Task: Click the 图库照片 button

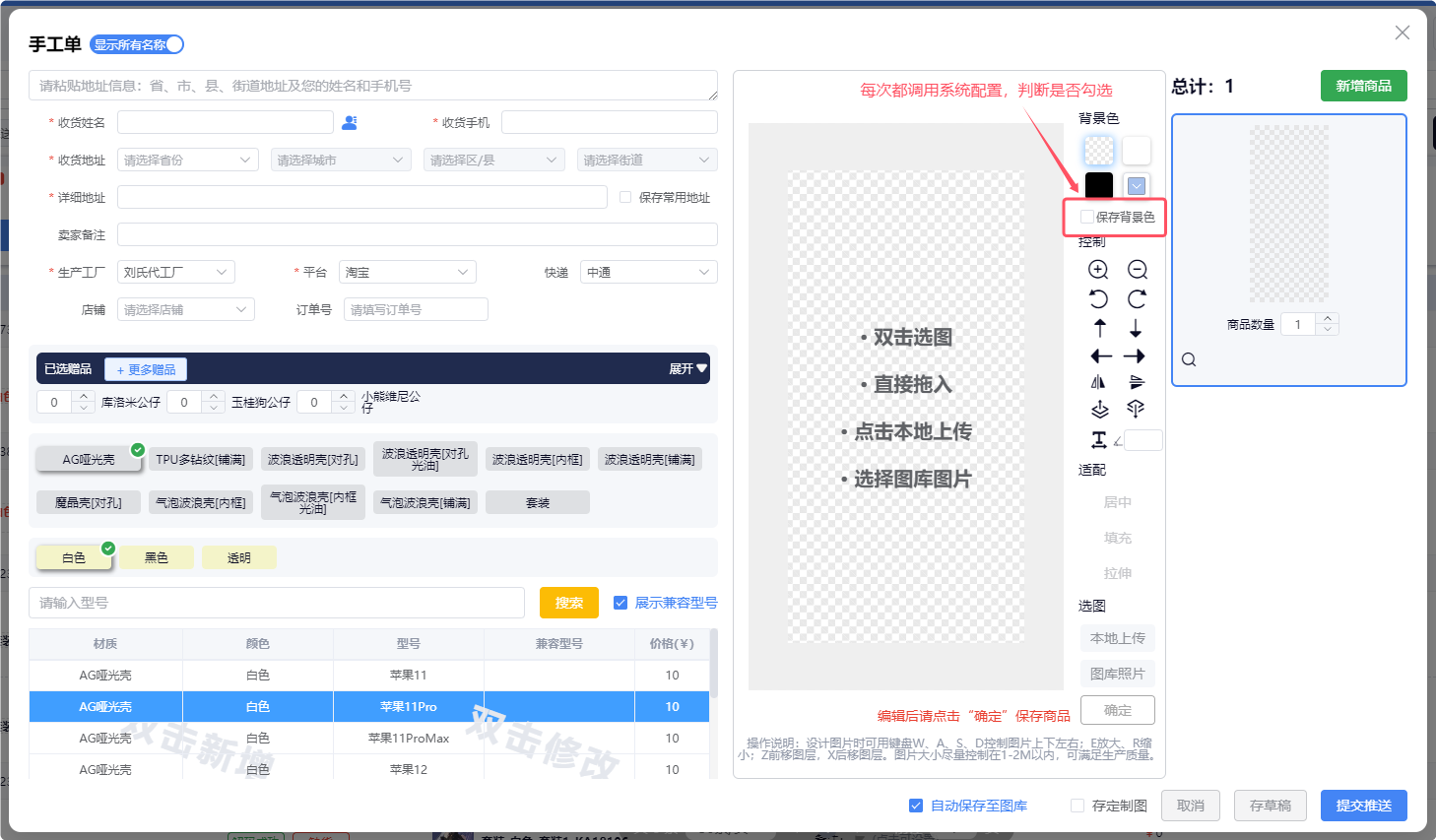Action: [1118, 674]
